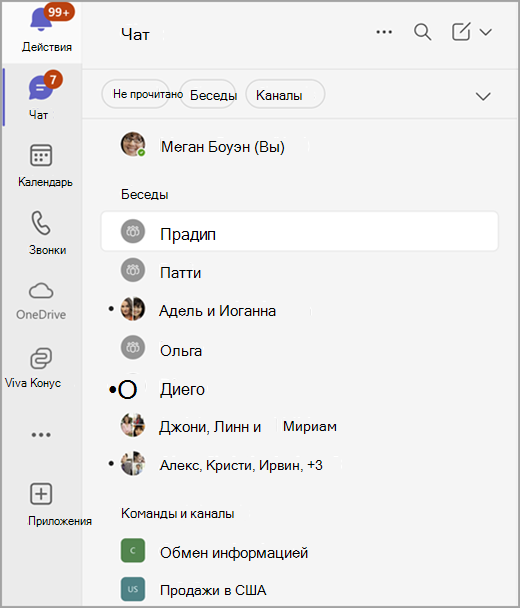Viewport: 520px width, 608px height.
Task: Click the US team icon
Action: coord(133,589)
